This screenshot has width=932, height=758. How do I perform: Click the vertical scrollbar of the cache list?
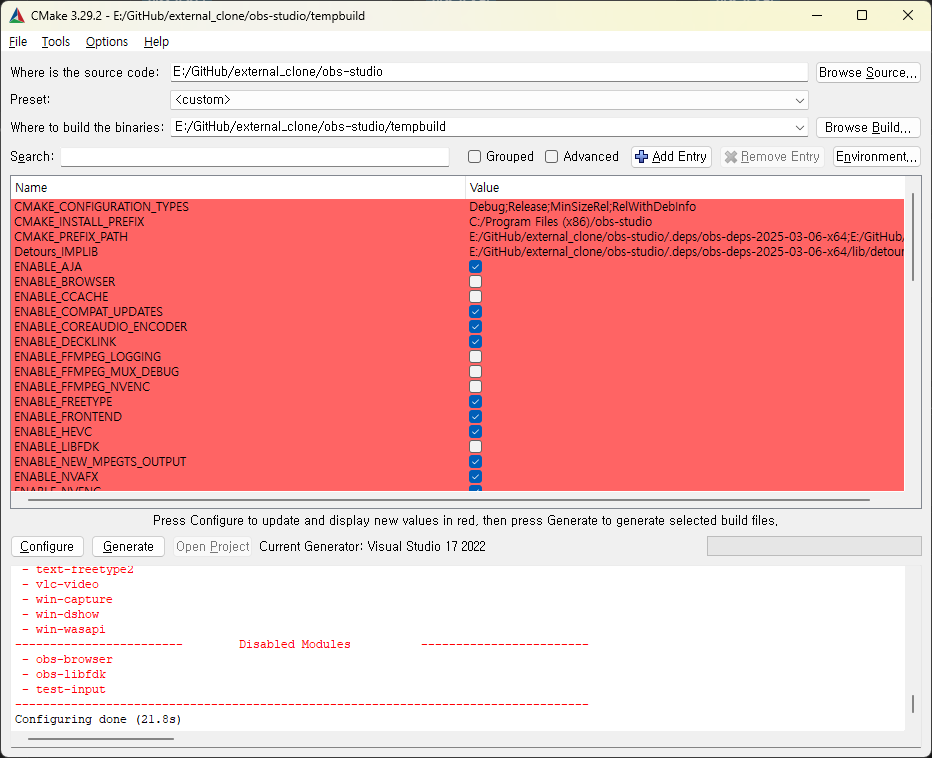pyautogui.click(x=913, y=238)
